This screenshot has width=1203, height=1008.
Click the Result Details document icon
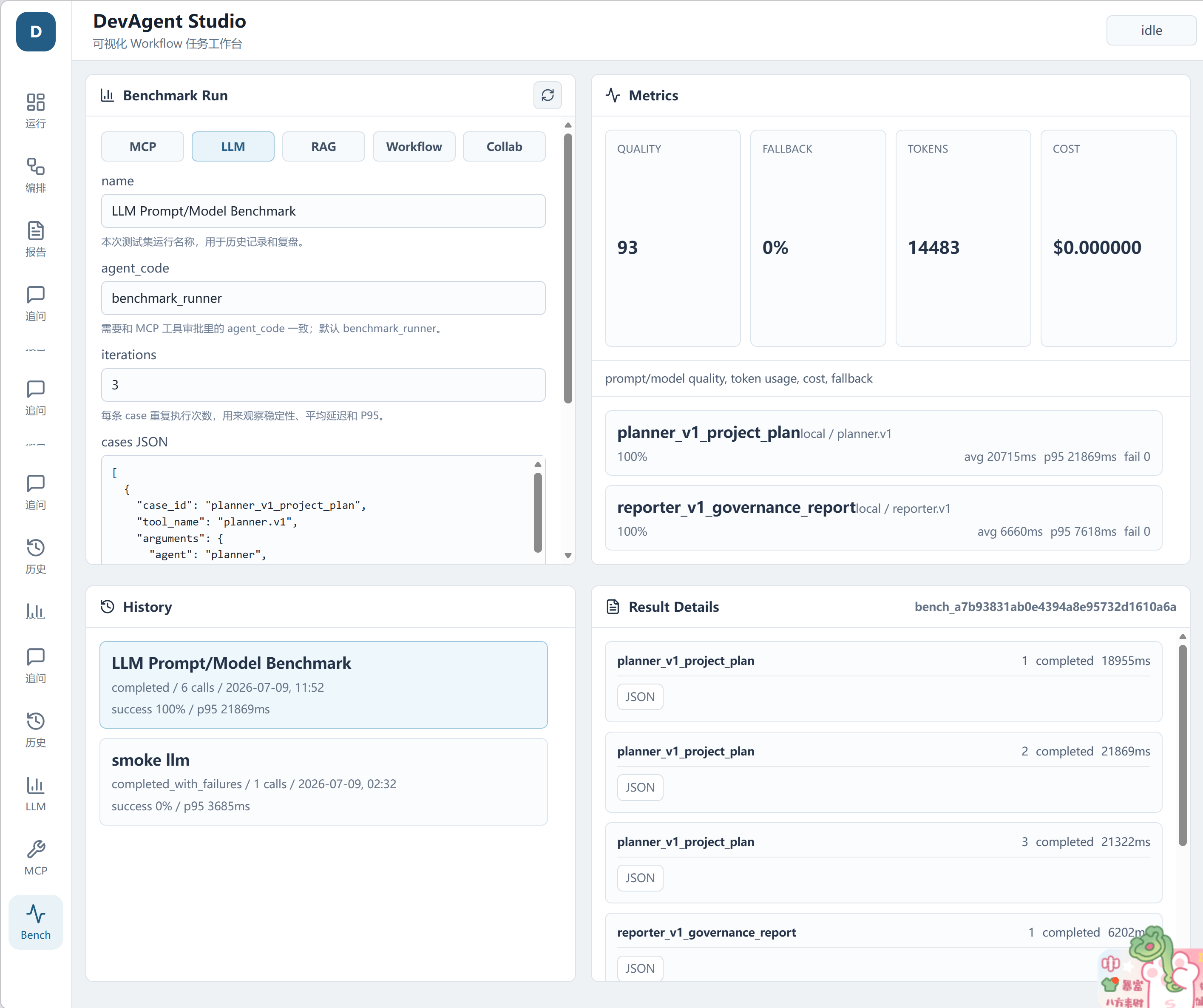613,606
